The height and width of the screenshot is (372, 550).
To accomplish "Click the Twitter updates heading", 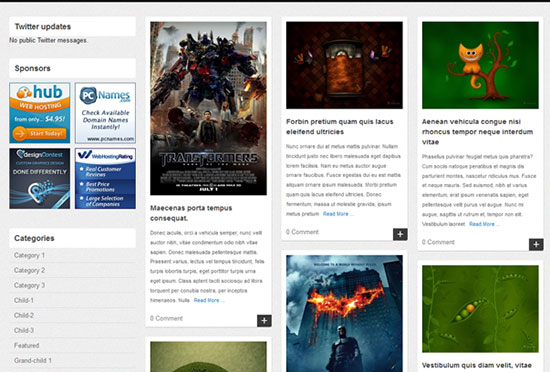I will pyautogui.click(x=43, y=27).
